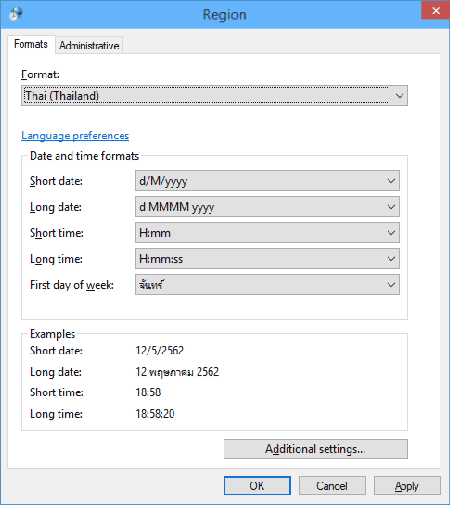Screen dimensions: 450x505
Task: Click the First day of week arrow
Action: 391,285
